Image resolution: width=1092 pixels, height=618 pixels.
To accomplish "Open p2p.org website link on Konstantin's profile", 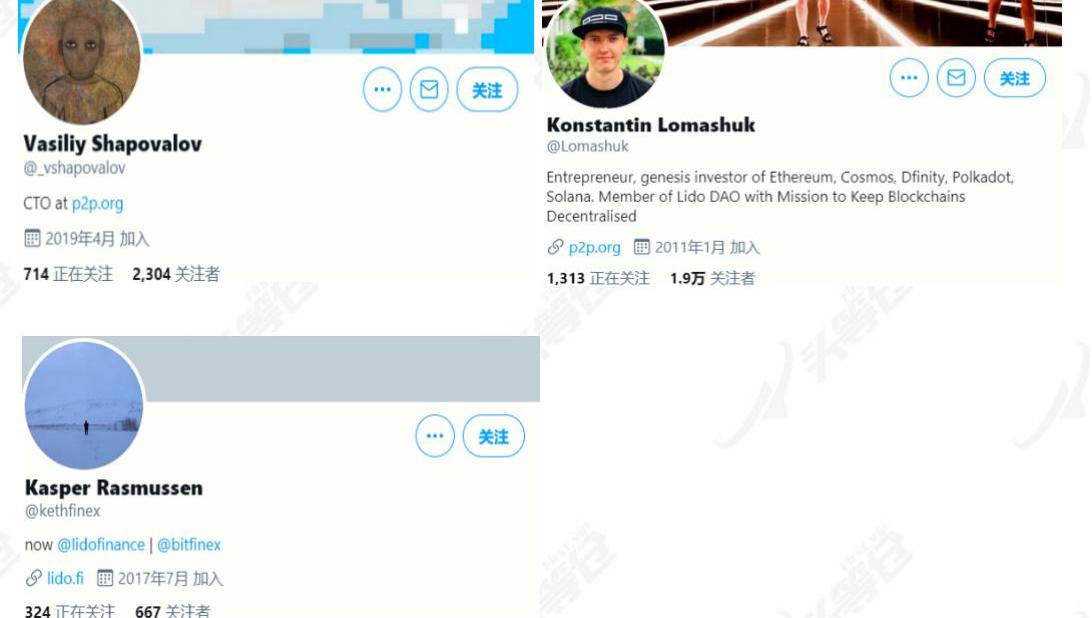I will coord(594,247).
